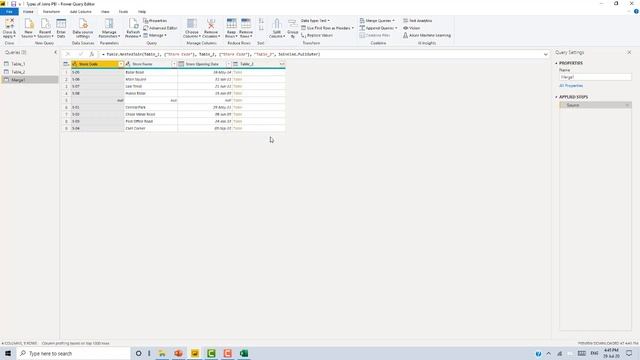Click Table link in Central Park row
Screen dimensions: 640x360
[238, 107]
